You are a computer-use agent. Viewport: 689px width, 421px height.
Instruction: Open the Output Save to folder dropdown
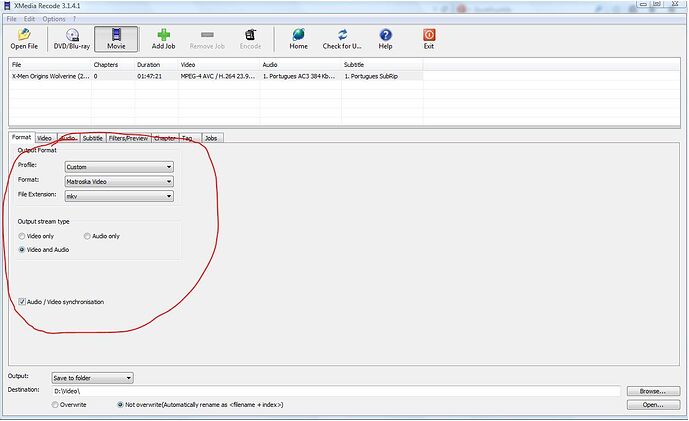tap(92, 378)
